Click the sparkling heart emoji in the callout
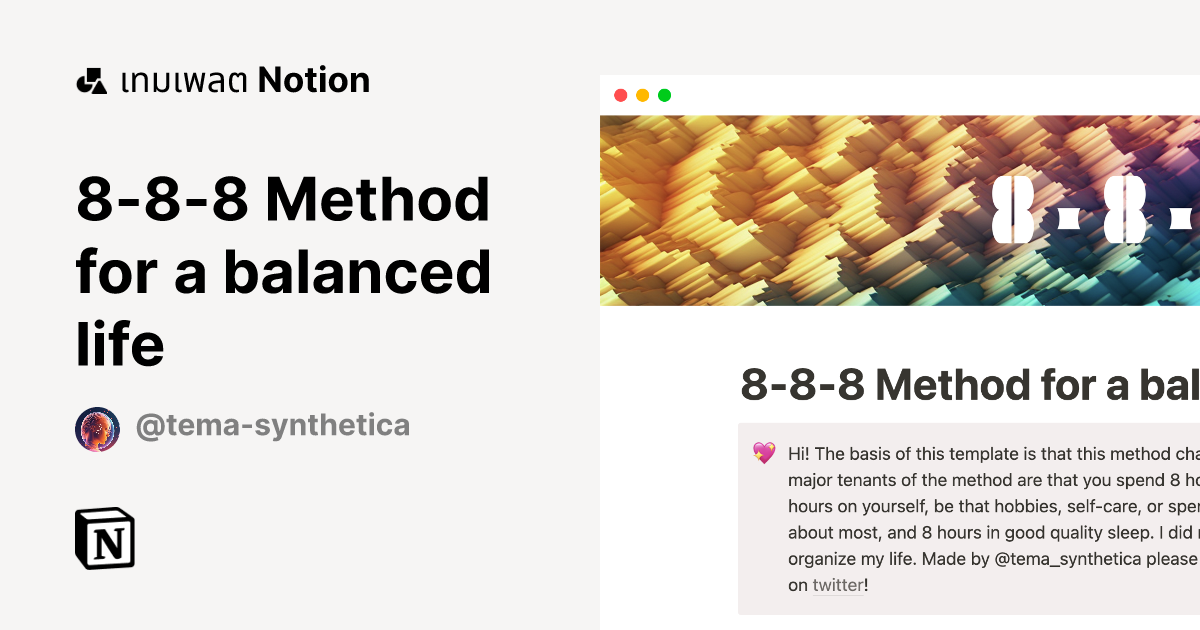This screenshot has height=630, width=1200. point(765,453)
